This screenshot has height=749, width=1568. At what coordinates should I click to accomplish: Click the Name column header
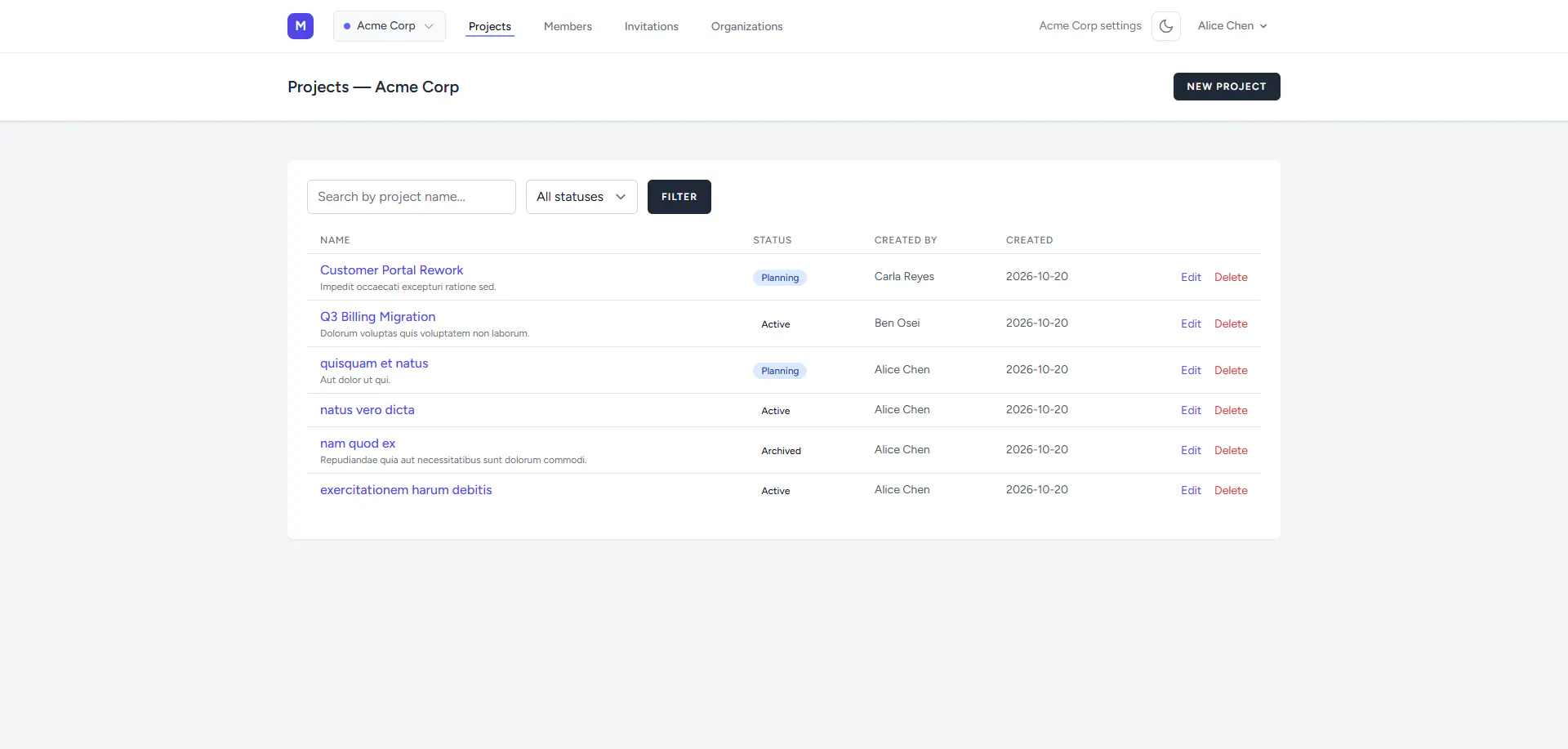(x=335, y=240)
